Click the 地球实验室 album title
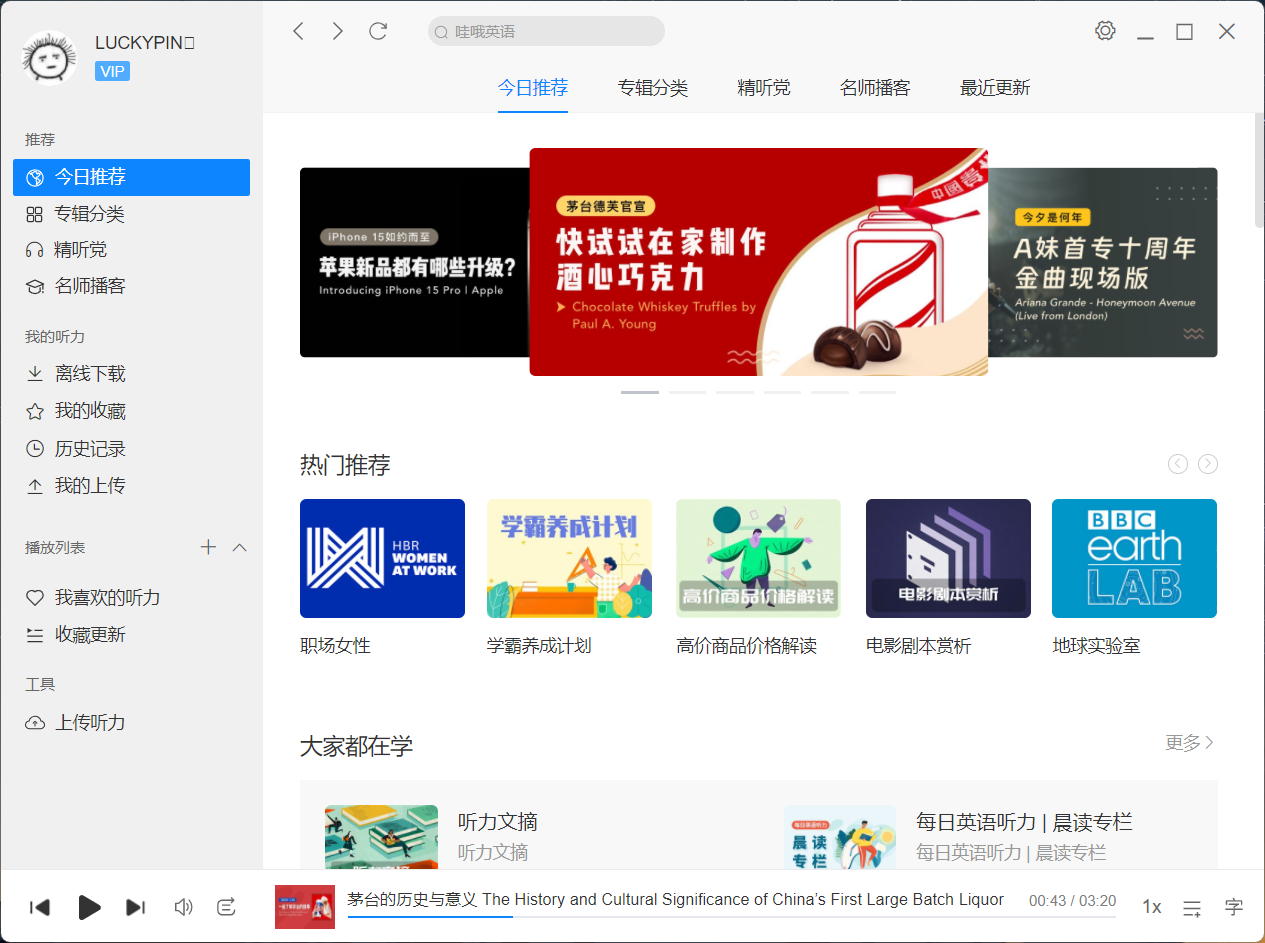 click(x=1097, y=646)
